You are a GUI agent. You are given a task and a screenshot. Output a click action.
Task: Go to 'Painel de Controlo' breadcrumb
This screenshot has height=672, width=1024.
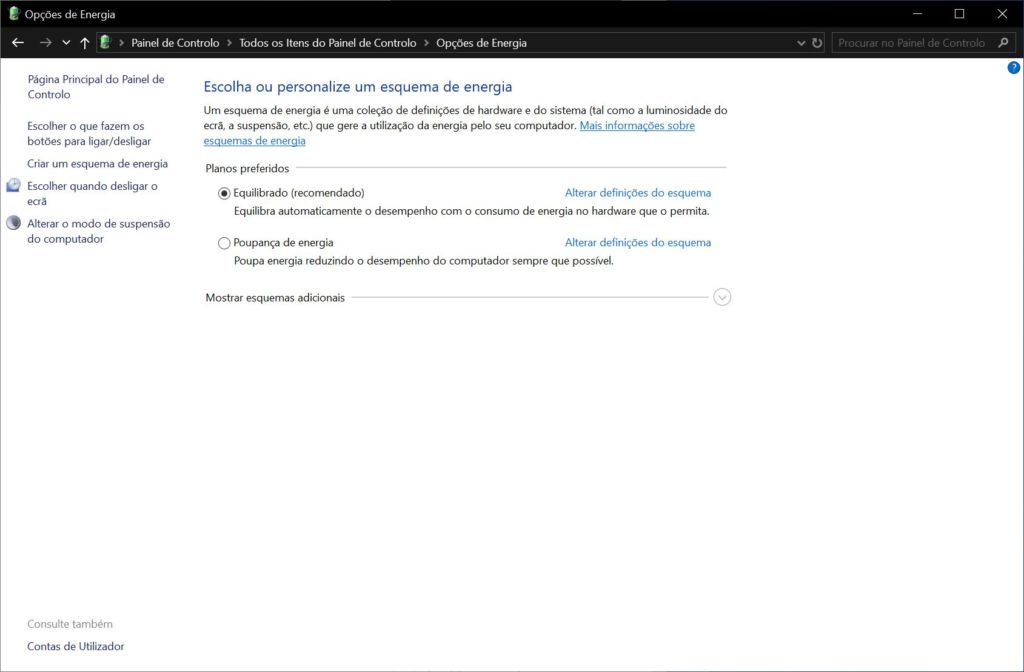click(x=175, y=43)
